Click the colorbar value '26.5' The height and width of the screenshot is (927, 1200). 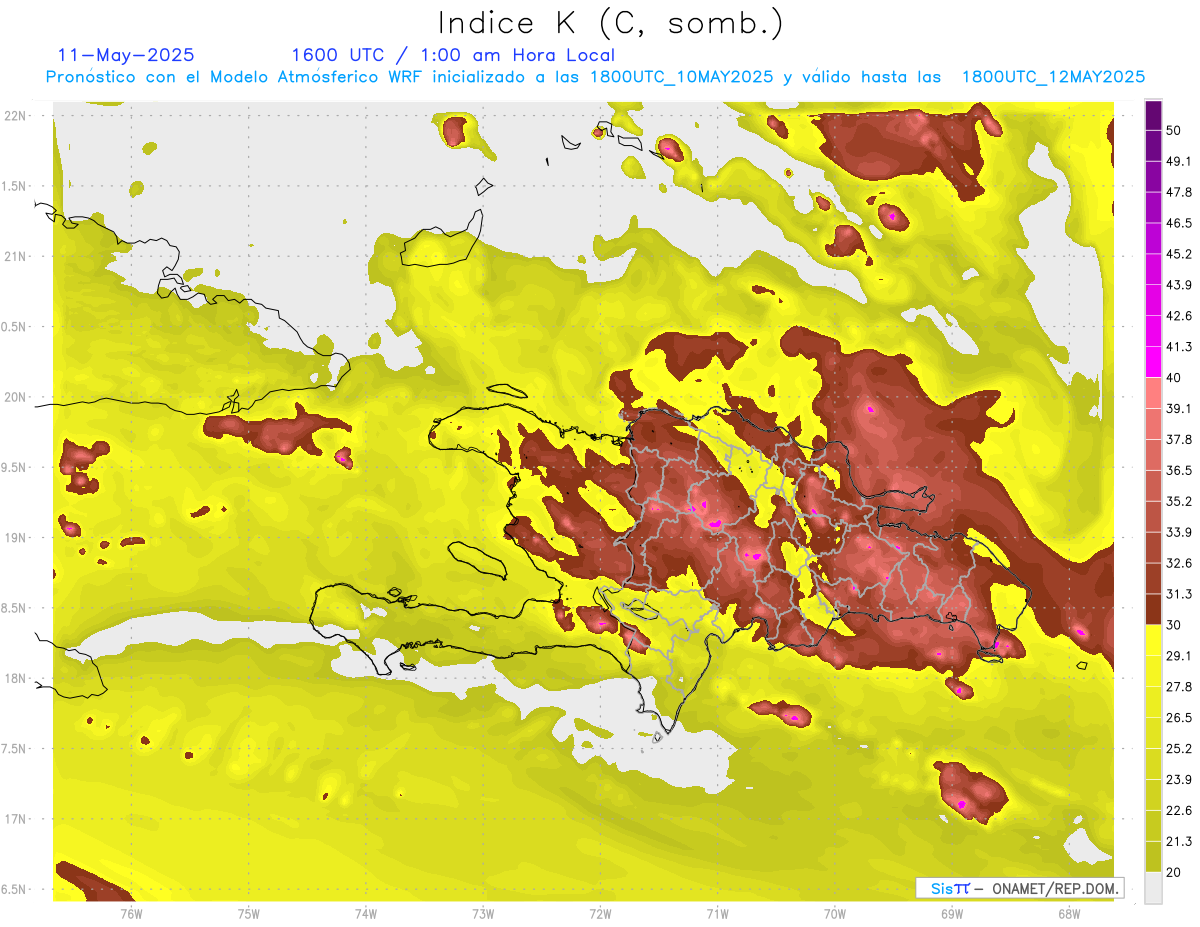(1180, 718)
